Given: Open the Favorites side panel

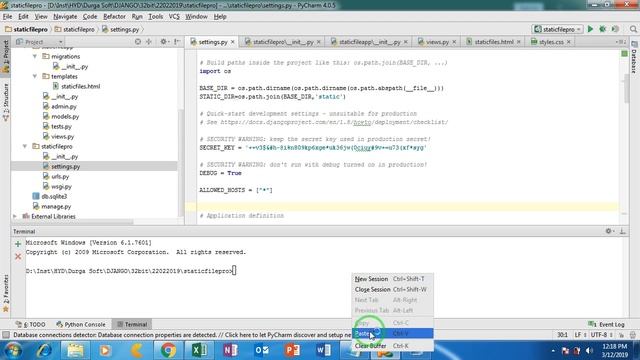Looking at the screenshot, I should (6, 293).
